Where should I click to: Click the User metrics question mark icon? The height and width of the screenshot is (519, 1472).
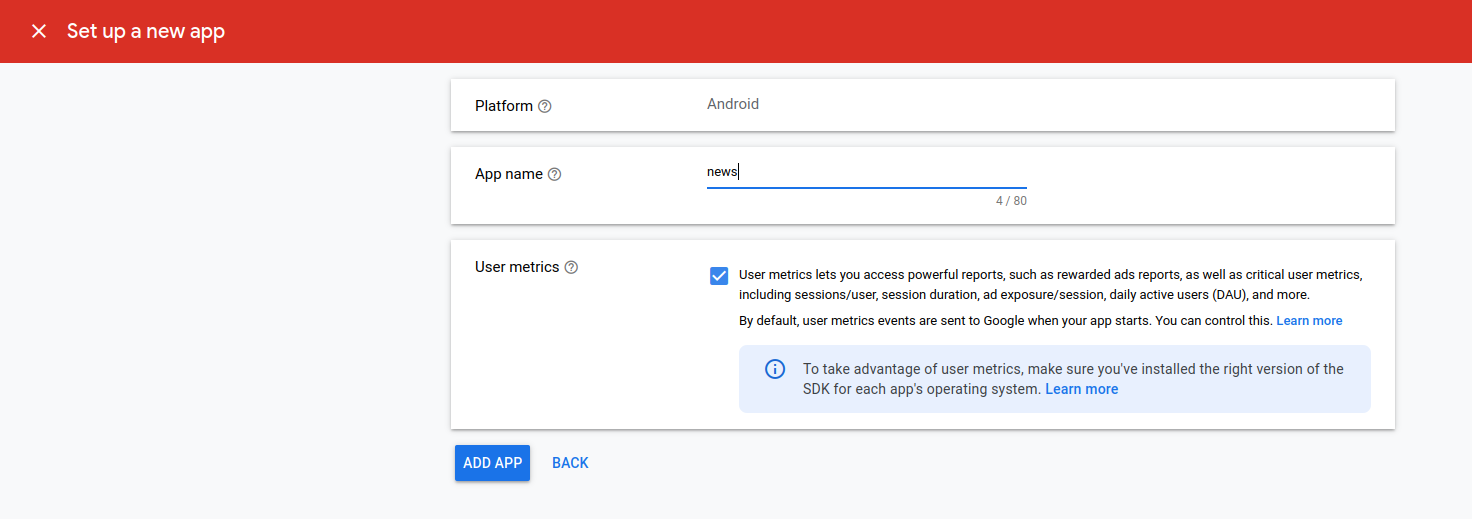571,267
